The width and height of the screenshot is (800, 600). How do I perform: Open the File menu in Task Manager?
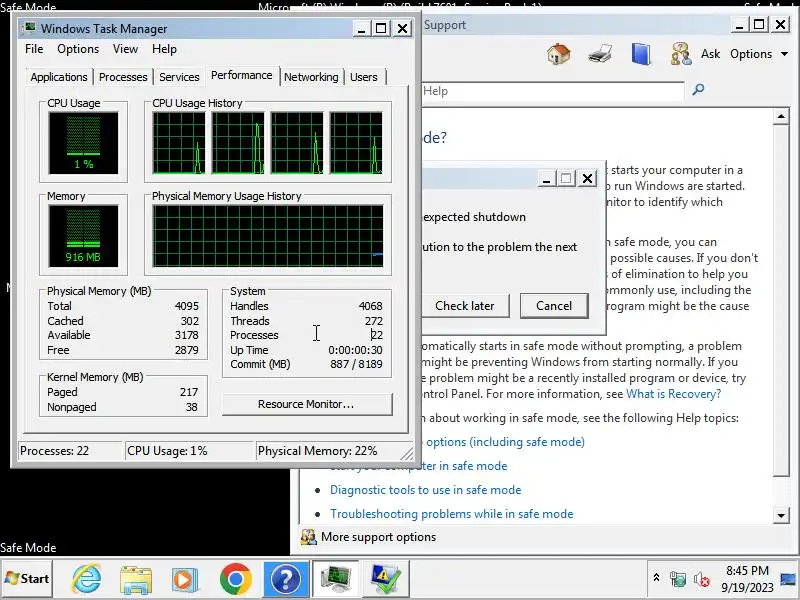34,49
